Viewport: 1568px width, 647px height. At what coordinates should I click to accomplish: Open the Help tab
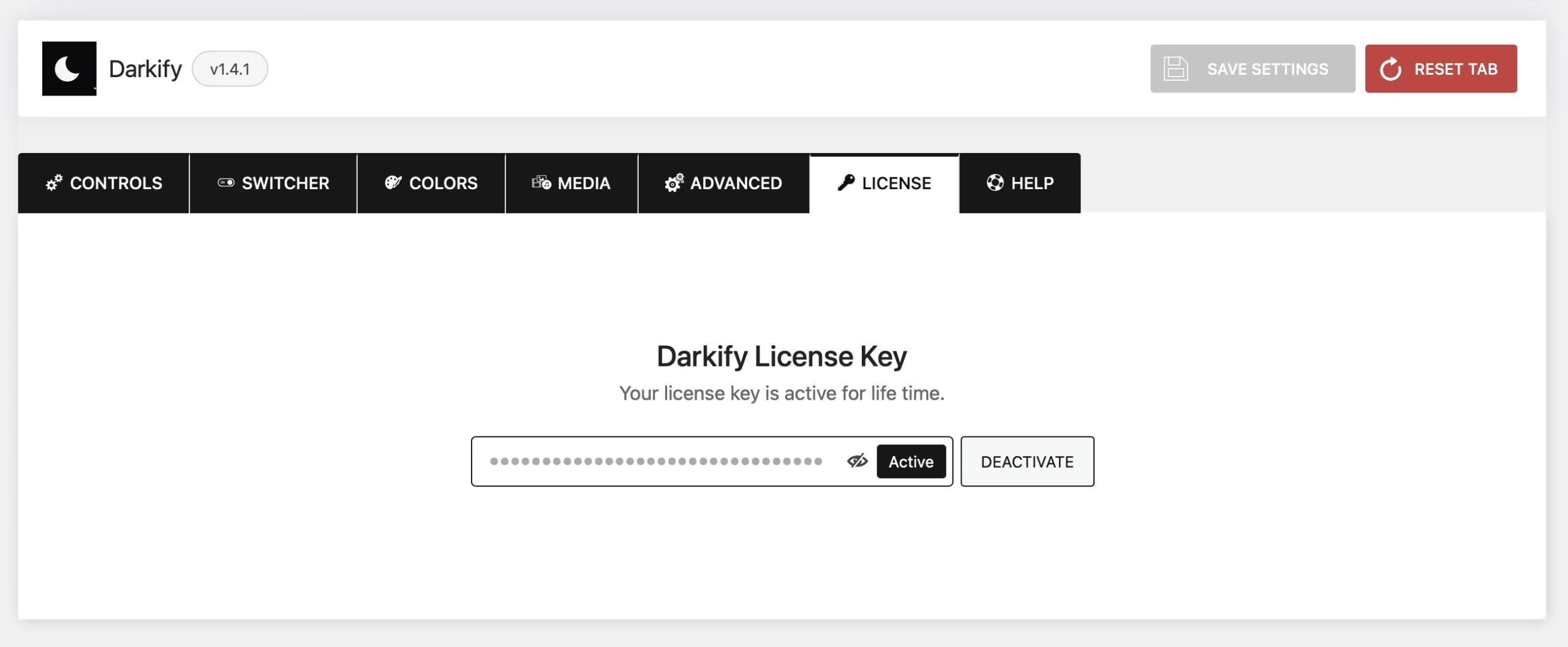coord(1020,183)
